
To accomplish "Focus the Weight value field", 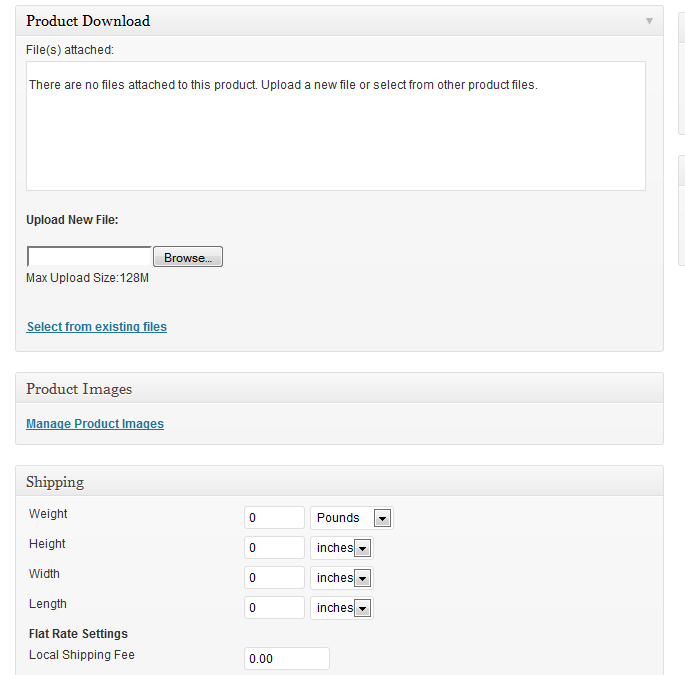I will coord(274,518).
